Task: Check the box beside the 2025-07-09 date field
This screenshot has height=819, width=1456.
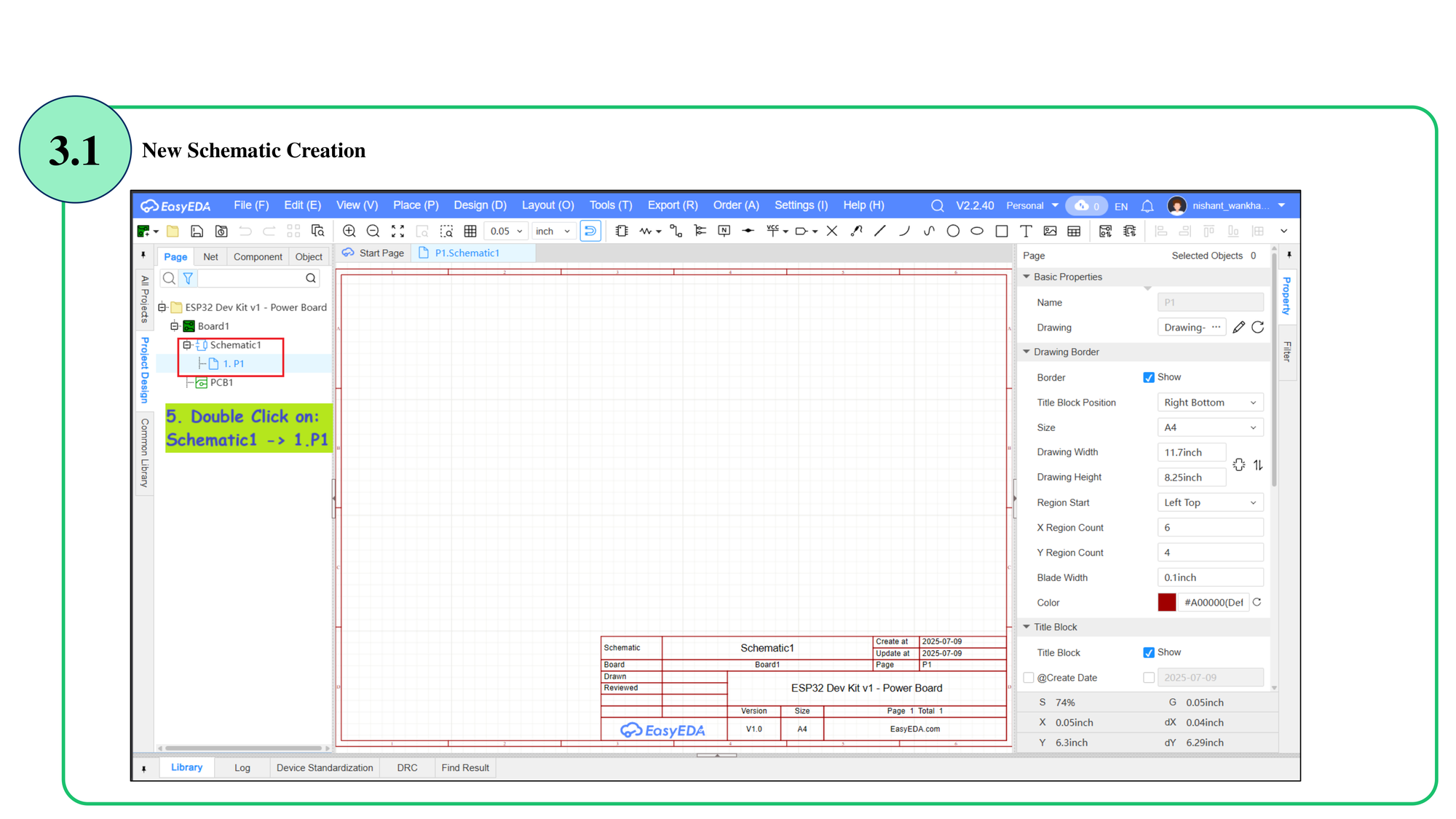Action: click(1149, 678)
